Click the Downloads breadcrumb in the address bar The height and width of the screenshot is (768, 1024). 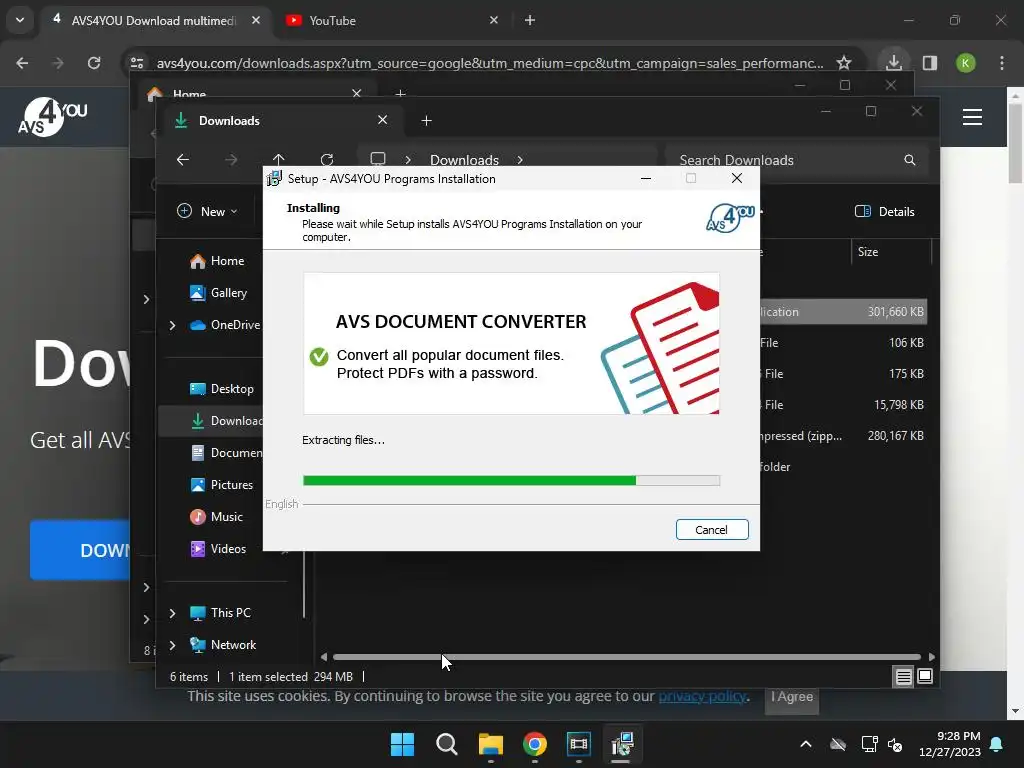click(x=464, y=160)
